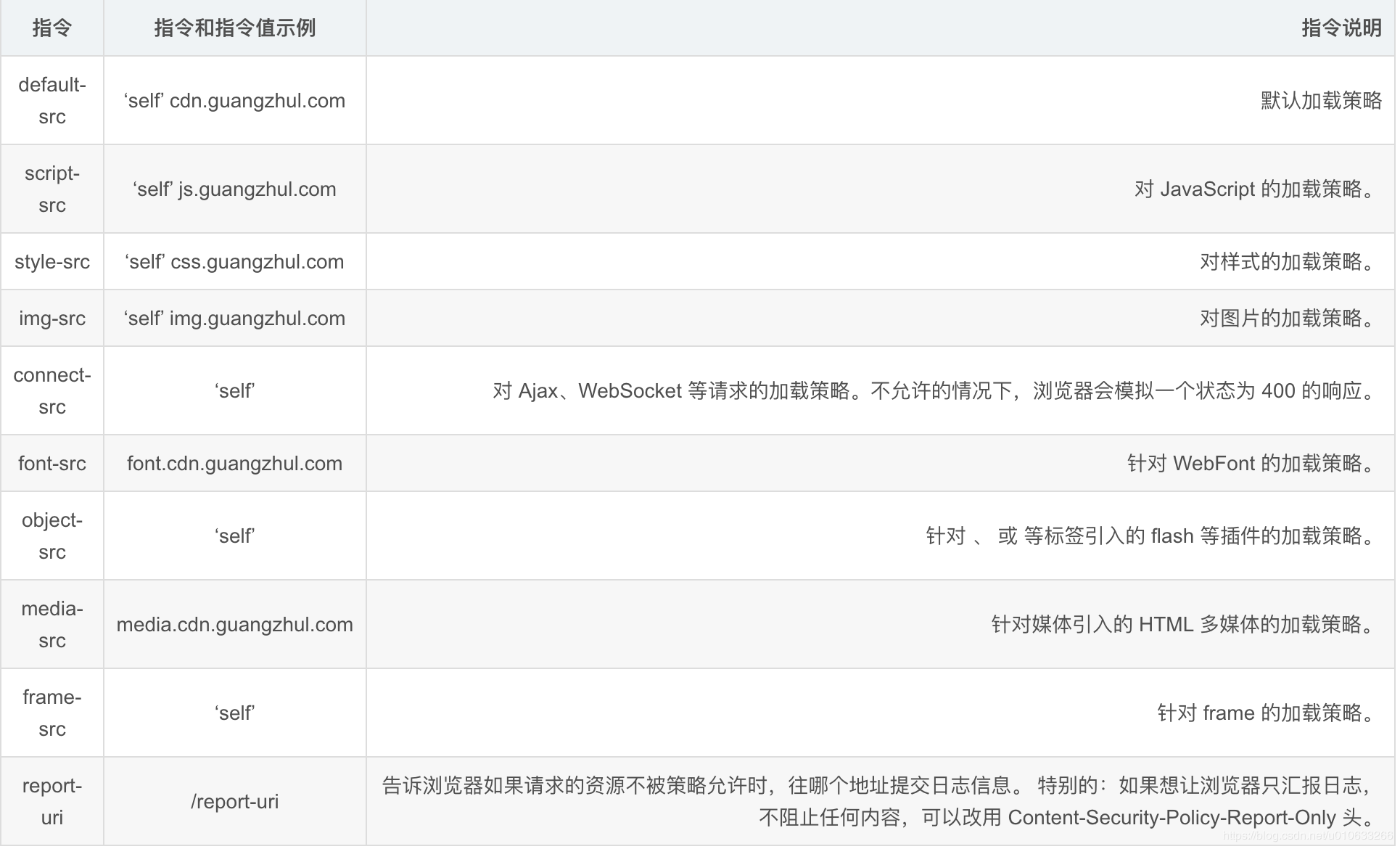Select the img-src row label

(52, 318)
